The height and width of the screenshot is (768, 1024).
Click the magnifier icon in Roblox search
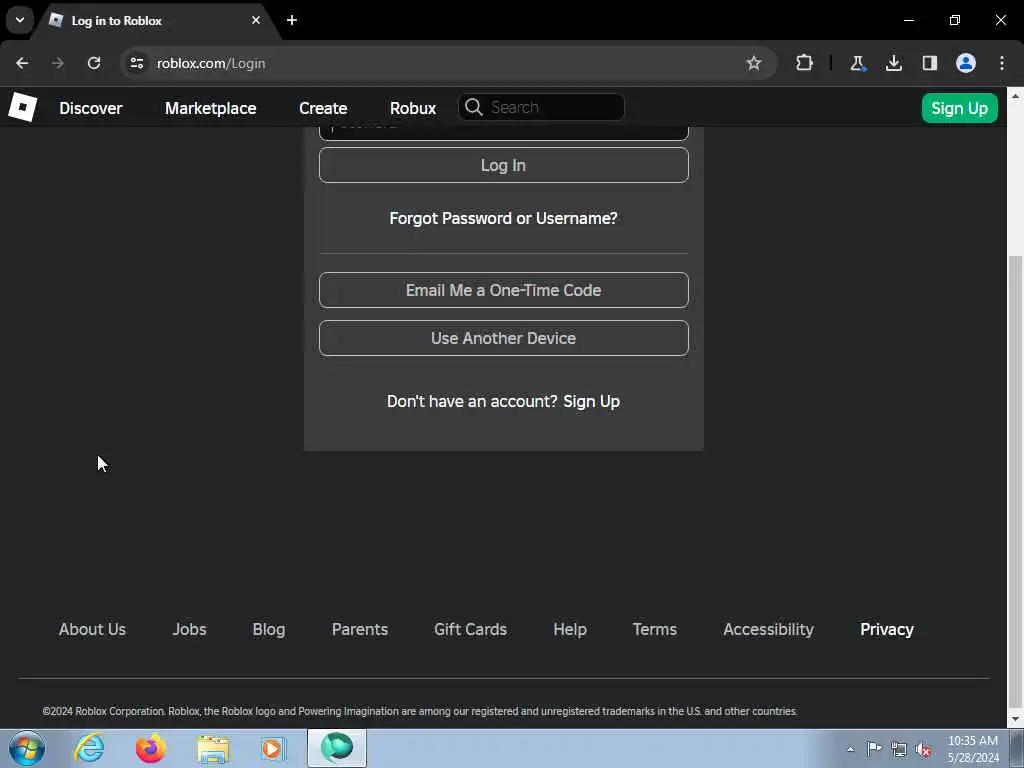click(474, 107)
